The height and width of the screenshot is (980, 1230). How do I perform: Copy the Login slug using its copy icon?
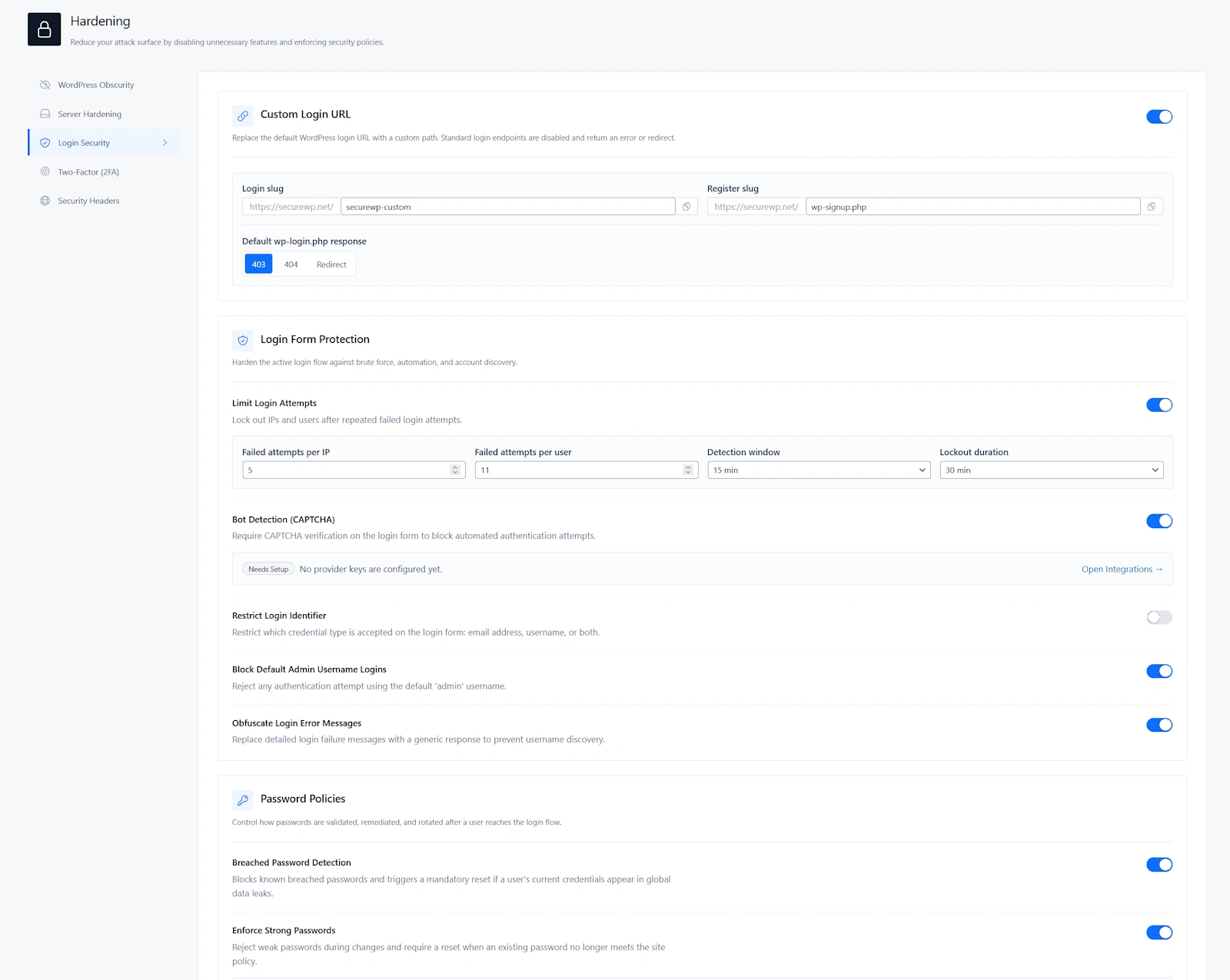tap(686, 206)
